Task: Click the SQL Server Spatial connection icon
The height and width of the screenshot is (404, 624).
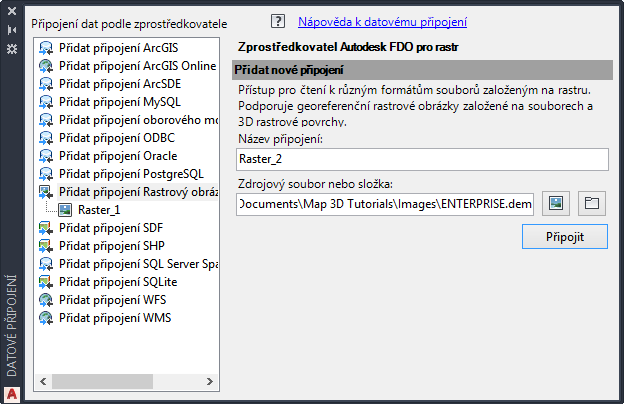Action: point(46,264)
